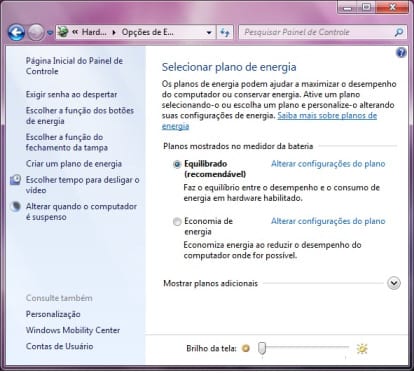Click the 'Selecionar plano de energia' heading

[x=229, y=67]
